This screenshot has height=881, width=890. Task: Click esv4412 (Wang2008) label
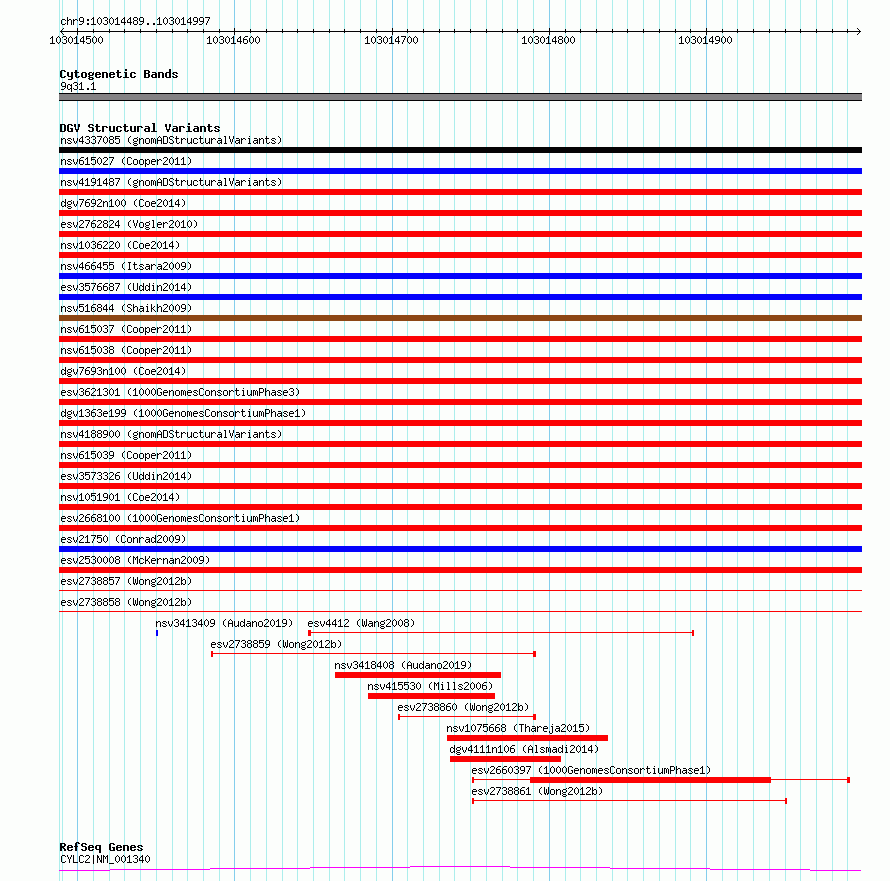pos(361,623)
